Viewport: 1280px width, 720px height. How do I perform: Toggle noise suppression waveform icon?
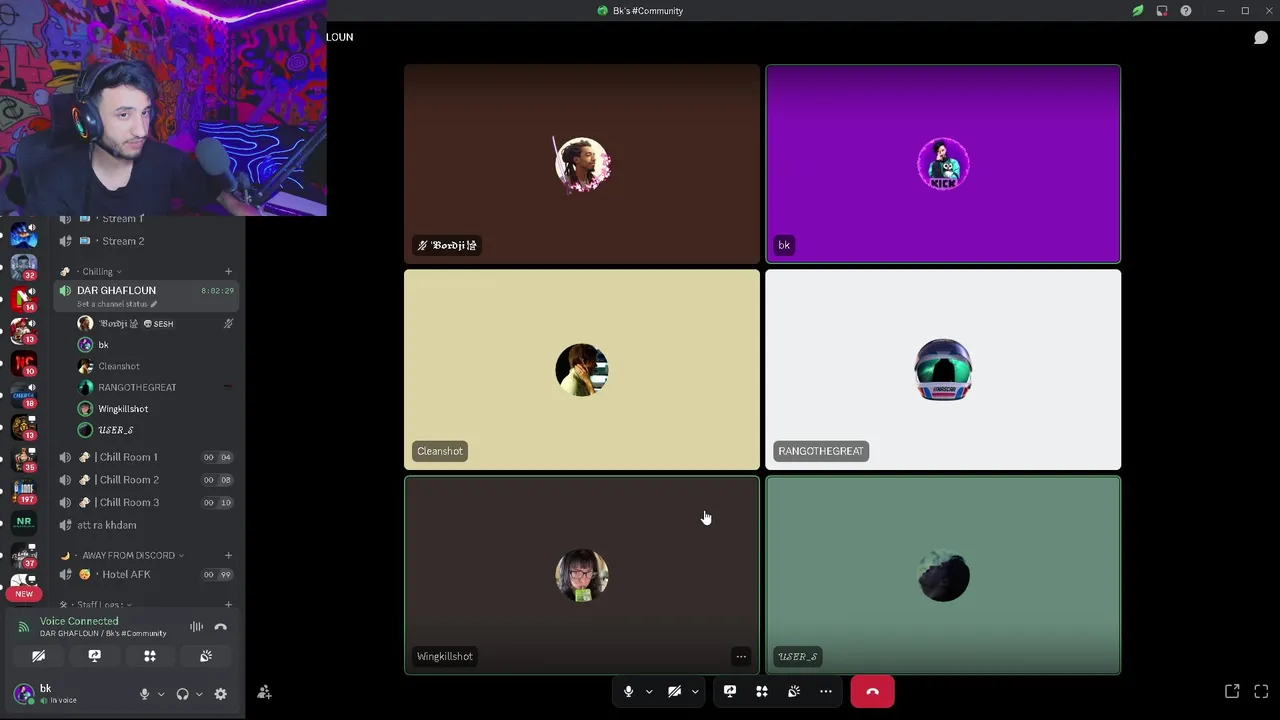(x=196, y=627)
